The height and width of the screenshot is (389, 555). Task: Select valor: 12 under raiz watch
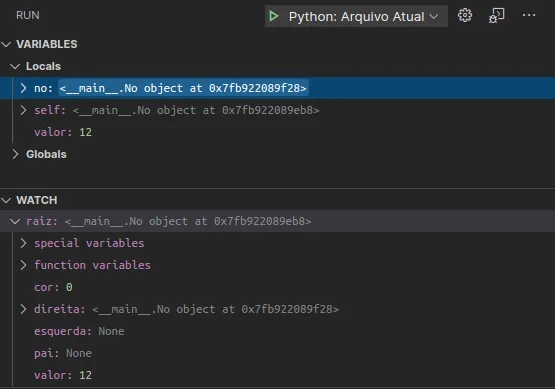tap(278, 375)
